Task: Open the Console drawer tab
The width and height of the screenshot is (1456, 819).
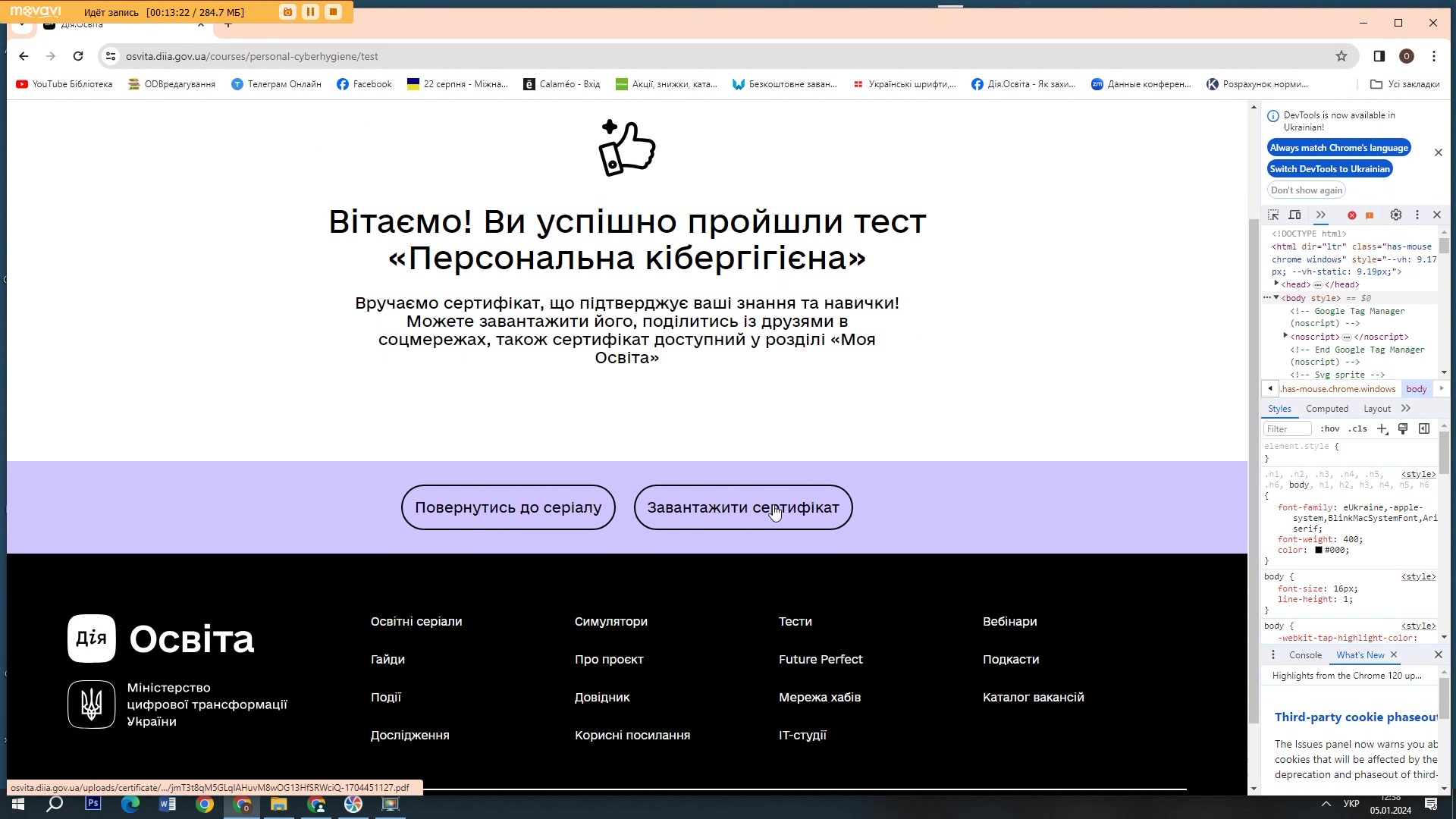Action: (1305, 655)
